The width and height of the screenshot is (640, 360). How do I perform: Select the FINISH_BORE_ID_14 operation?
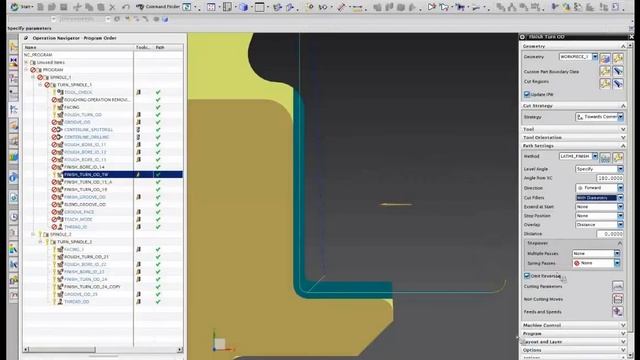click(x=84, y=167)
